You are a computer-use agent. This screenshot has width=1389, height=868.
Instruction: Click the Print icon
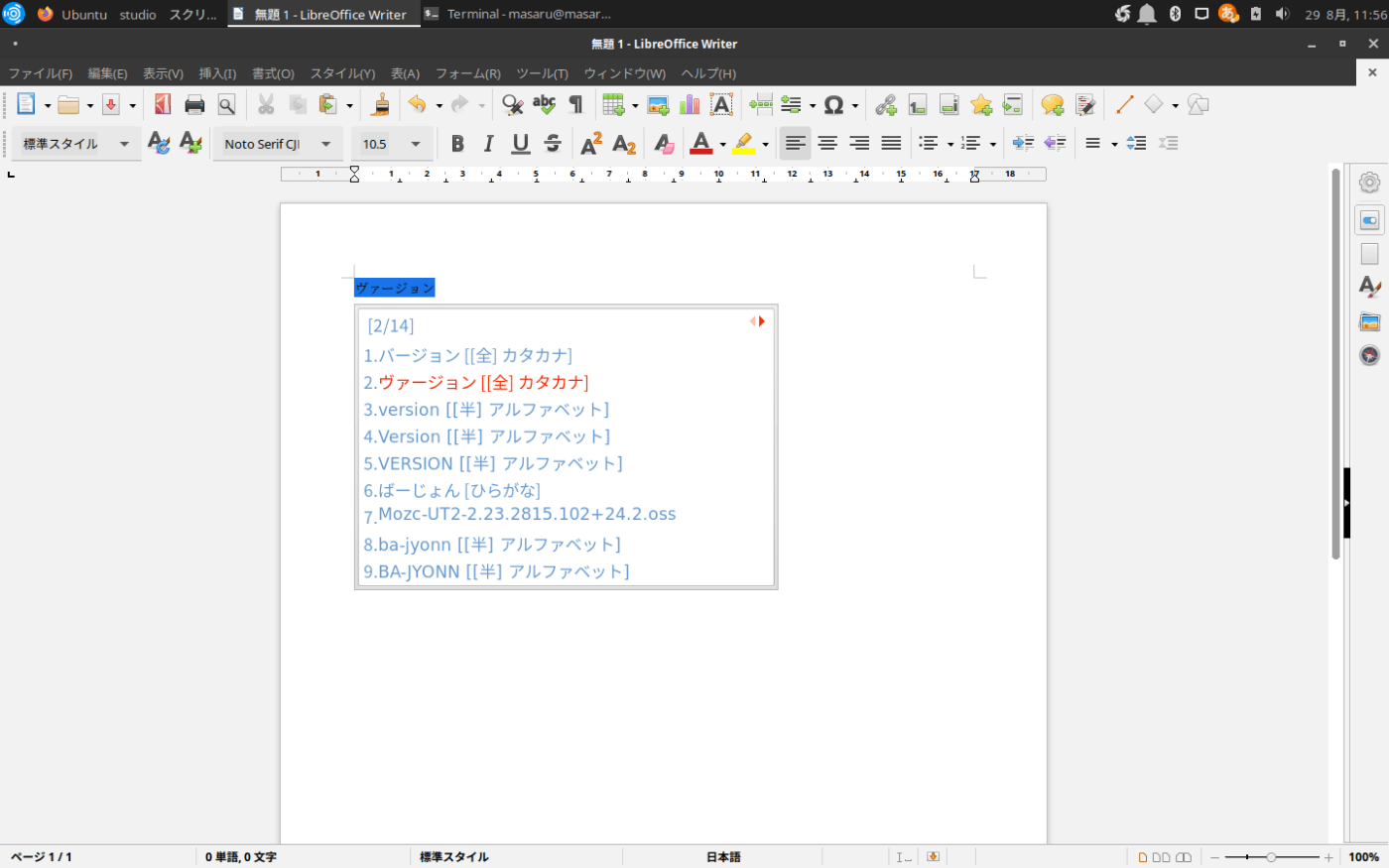[x=194, y=104]
